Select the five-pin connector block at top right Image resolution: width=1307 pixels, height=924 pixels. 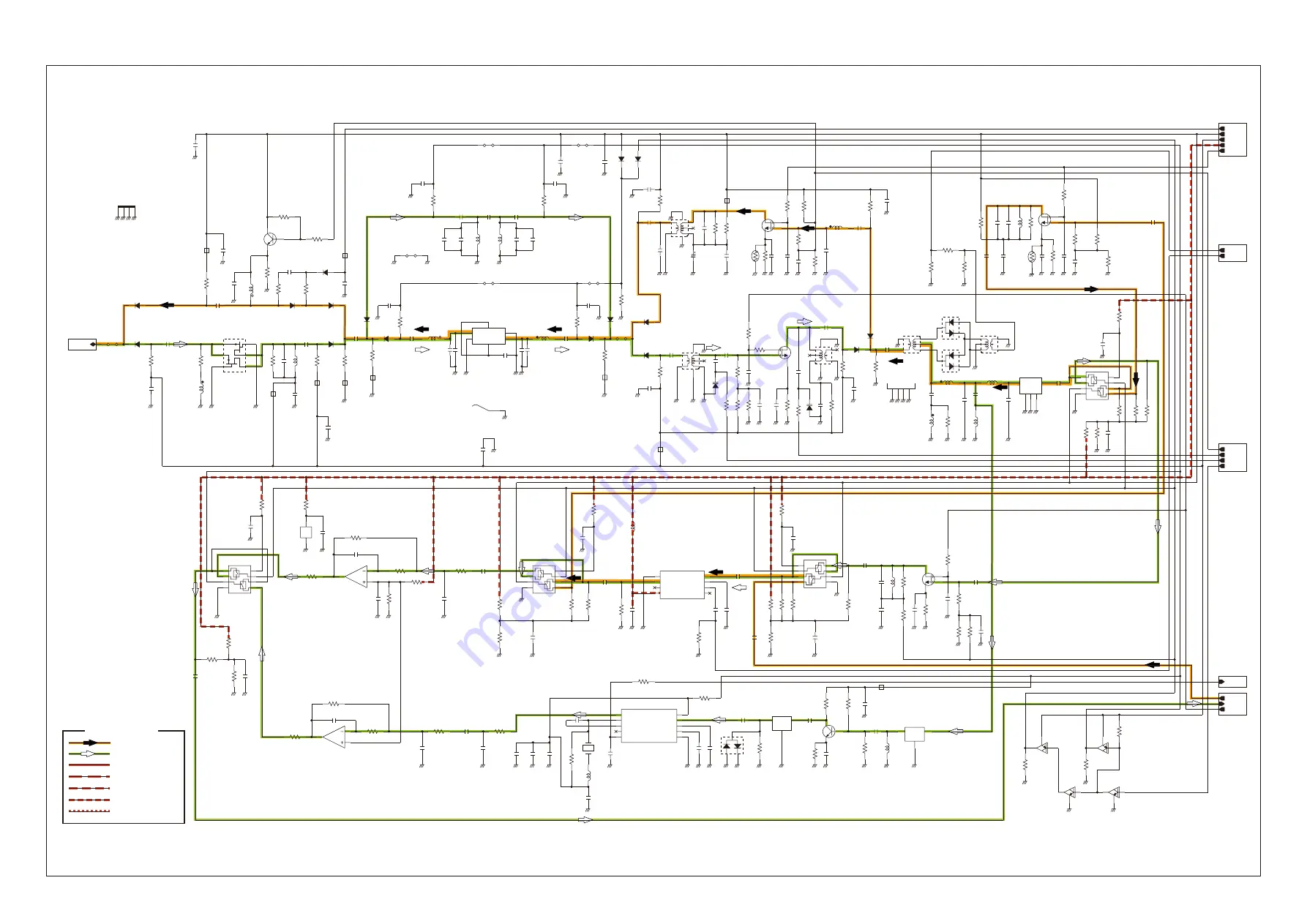tap(1232, 140)
